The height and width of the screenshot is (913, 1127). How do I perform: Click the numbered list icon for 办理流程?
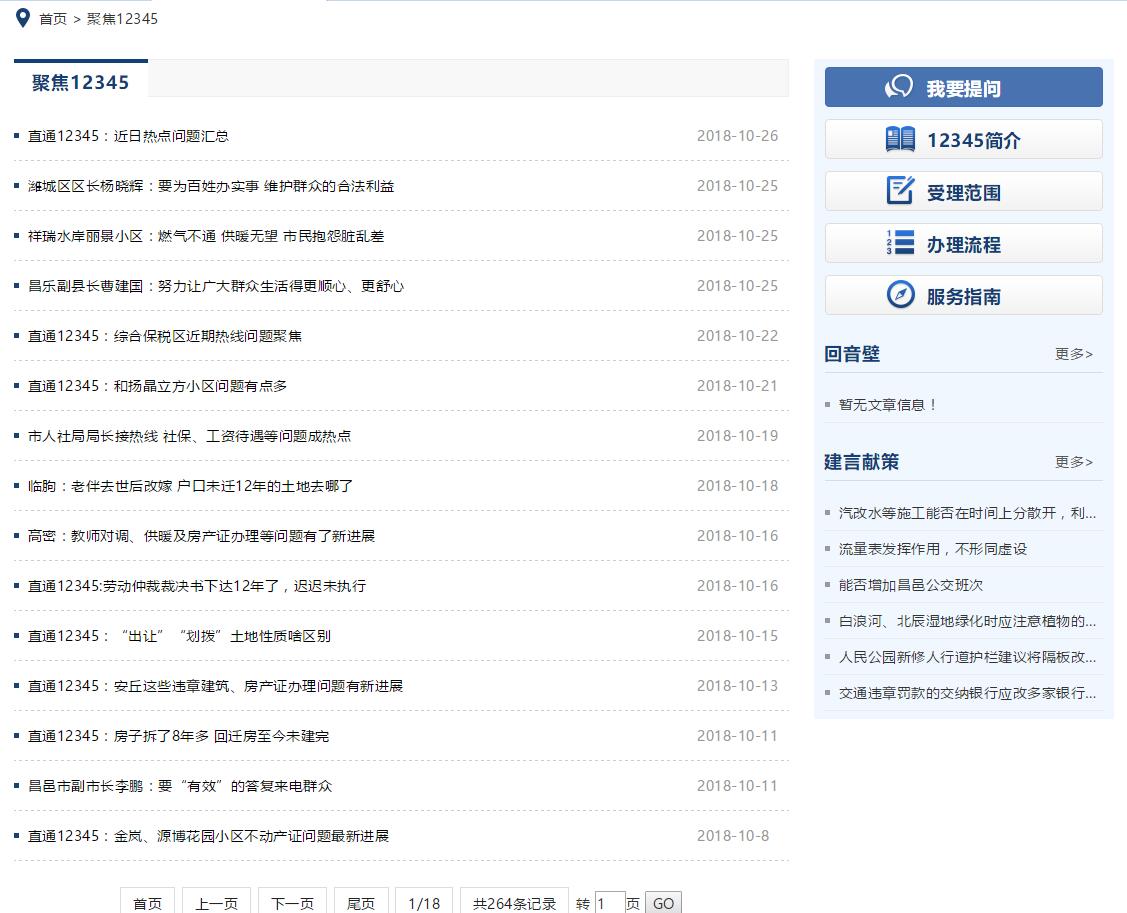click(900, 243)
